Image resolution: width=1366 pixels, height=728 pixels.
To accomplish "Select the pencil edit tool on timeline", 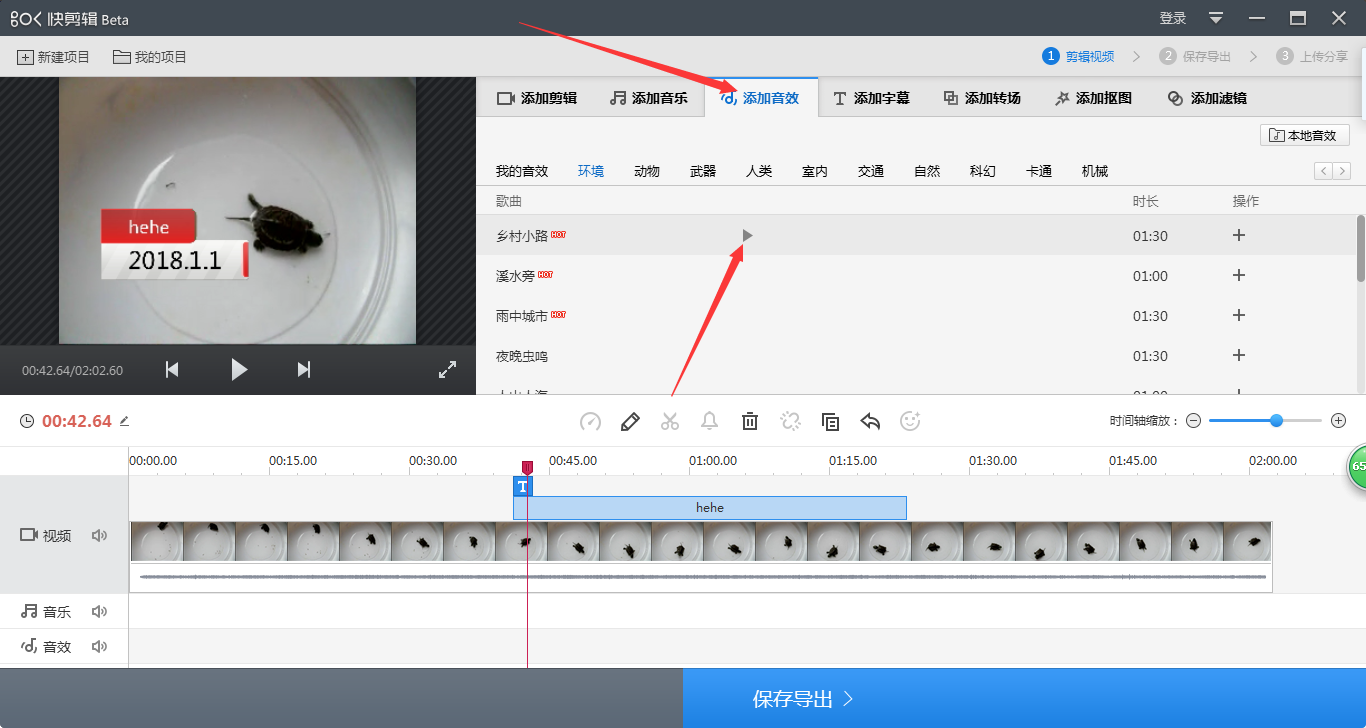I will tap(630, 421).
